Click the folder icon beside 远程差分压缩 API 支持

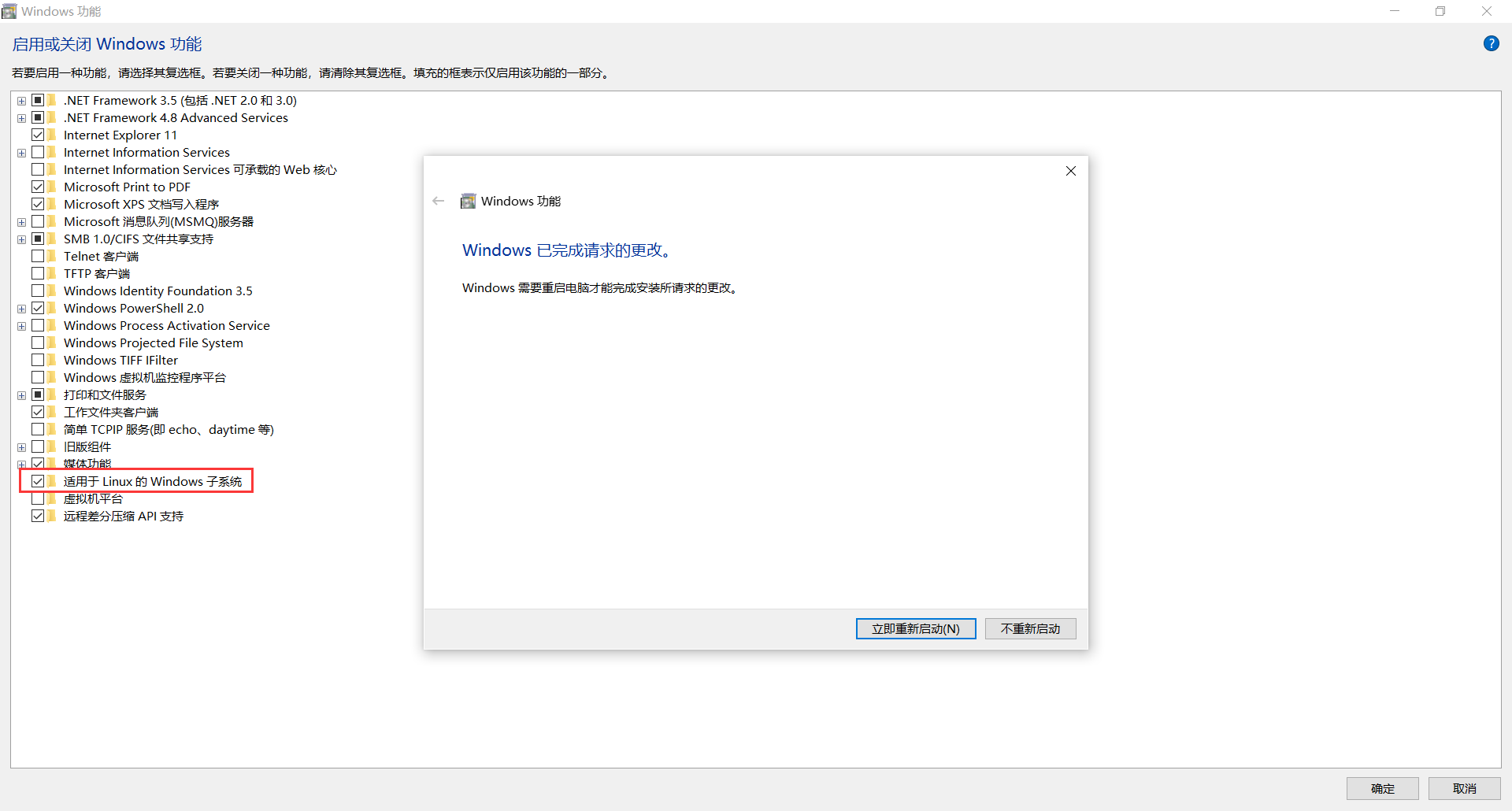52,516
